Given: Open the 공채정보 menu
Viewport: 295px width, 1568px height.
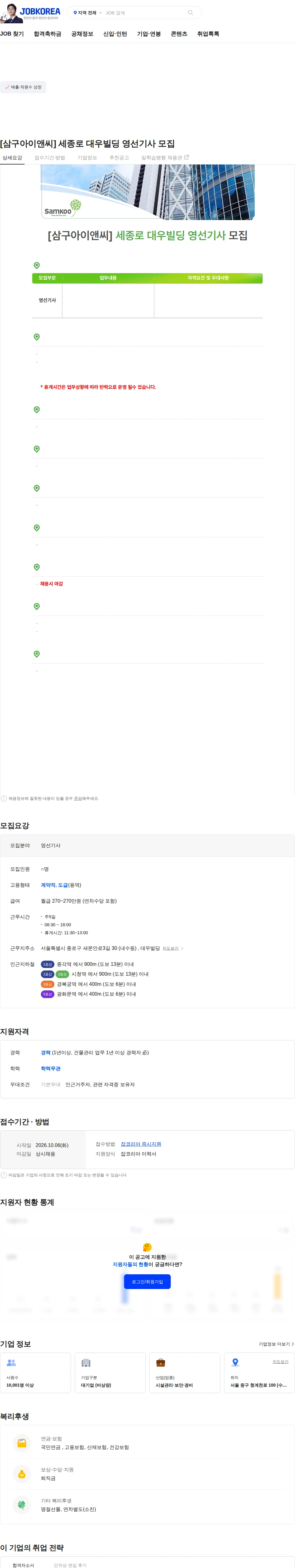Looking at the screenshot, I should (82, 34).
